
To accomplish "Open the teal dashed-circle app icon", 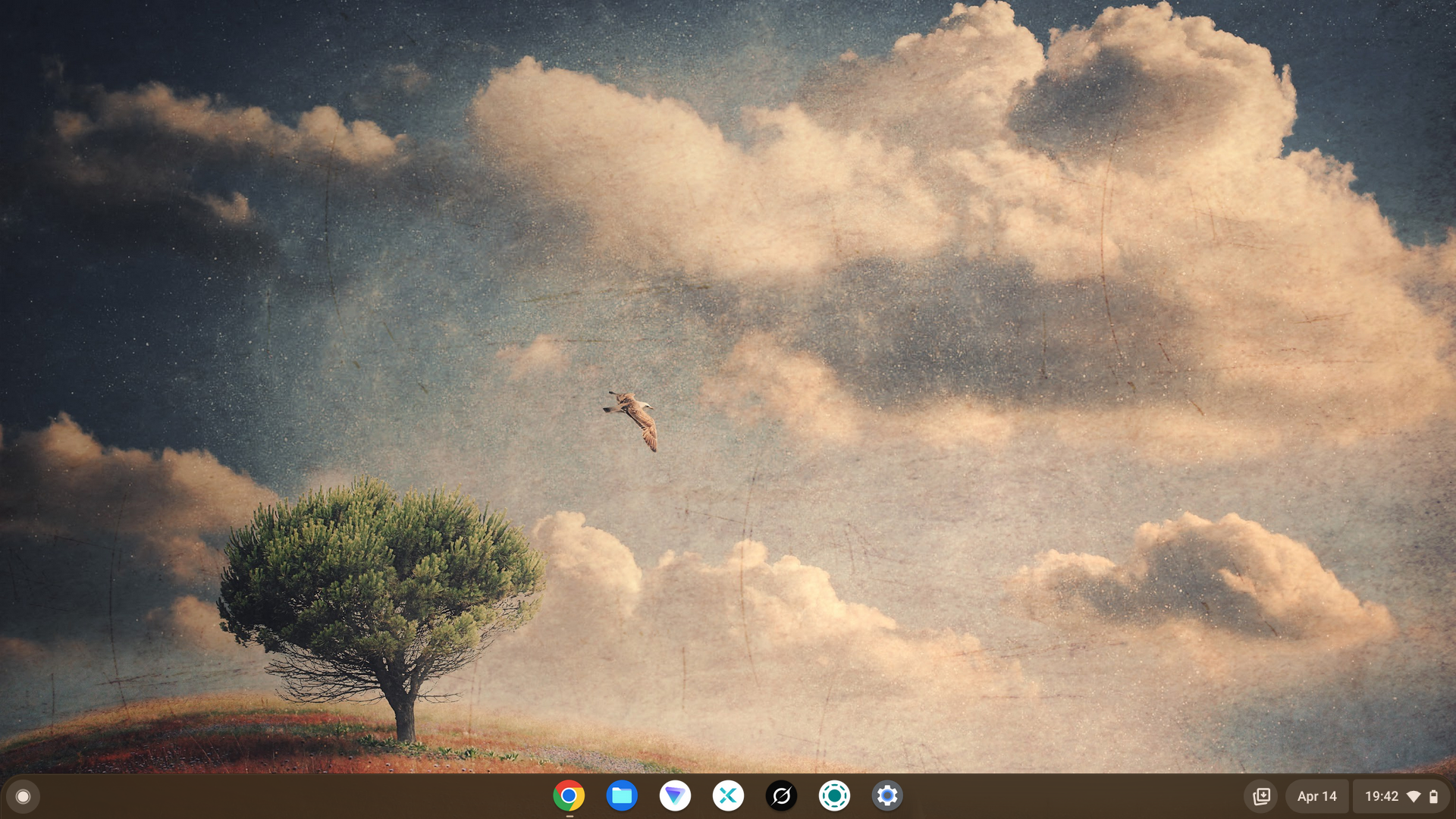I will [x=834, y=795].
